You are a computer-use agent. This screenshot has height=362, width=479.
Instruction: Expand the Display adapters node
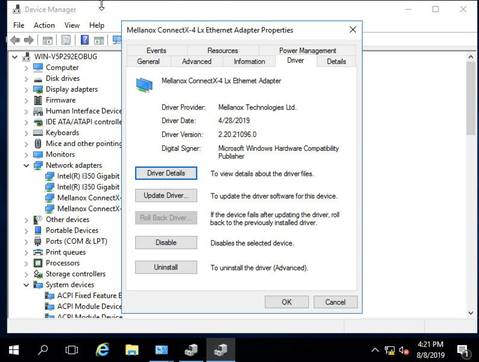[x=26, y=90]
